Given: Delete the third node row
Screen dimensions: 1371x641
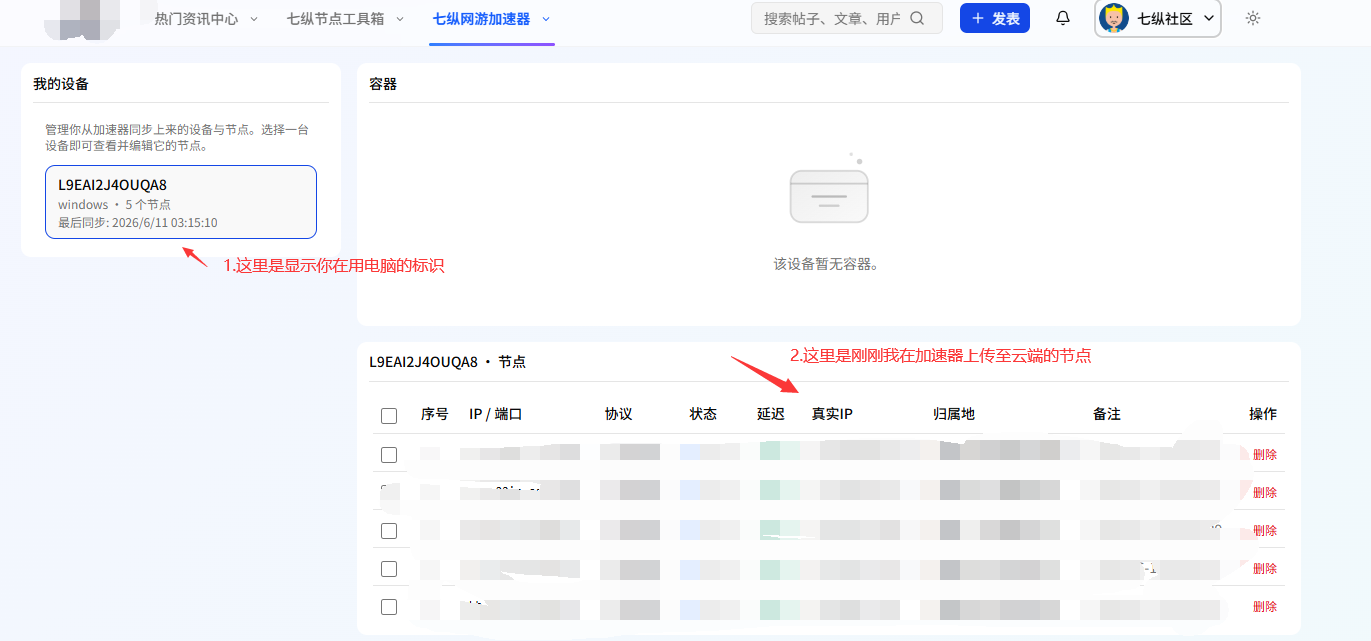Looking at the screenshot, I should 1265,530.
